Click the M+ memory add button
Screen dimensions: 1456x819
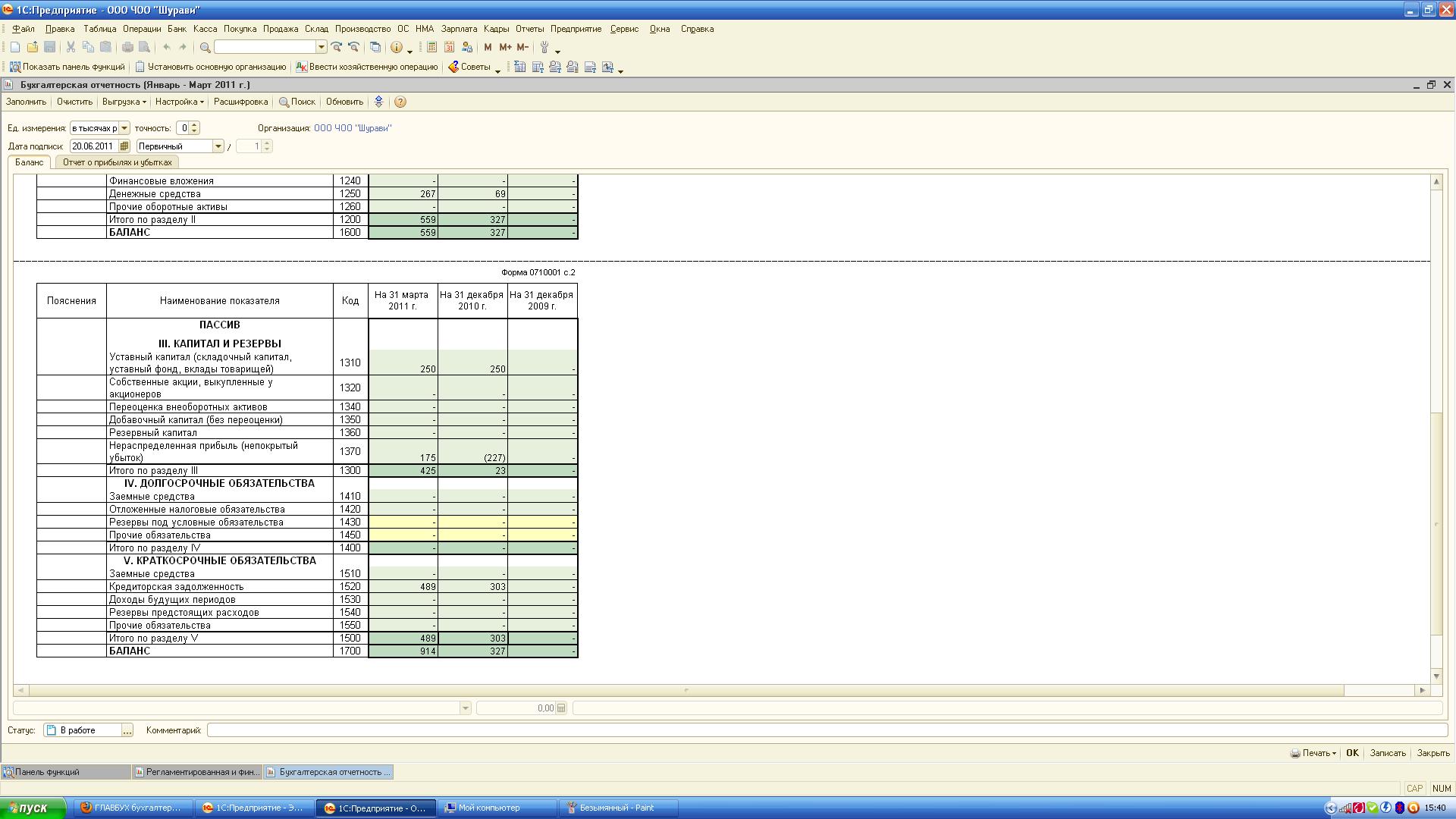[505, 47]
